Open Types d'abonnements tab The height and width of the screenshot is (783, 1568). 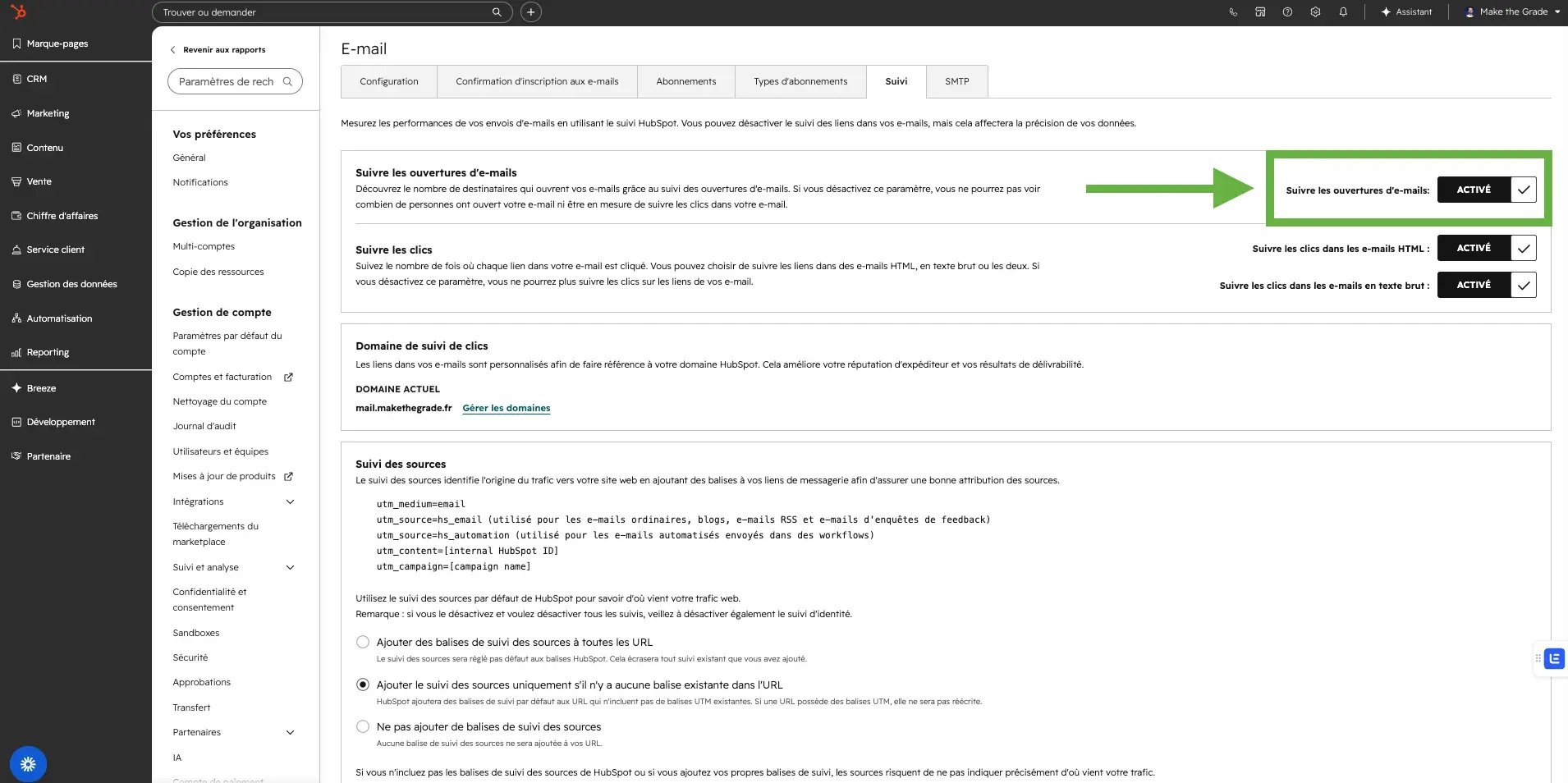pos(800,81)
